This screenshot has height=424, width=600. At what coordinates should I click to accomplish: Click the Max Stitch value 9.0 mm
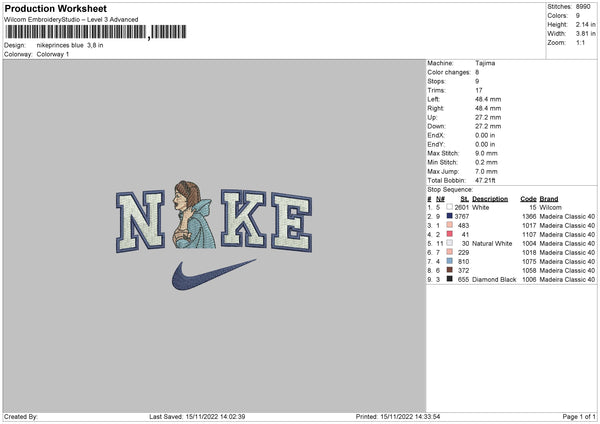pos(486,153)
